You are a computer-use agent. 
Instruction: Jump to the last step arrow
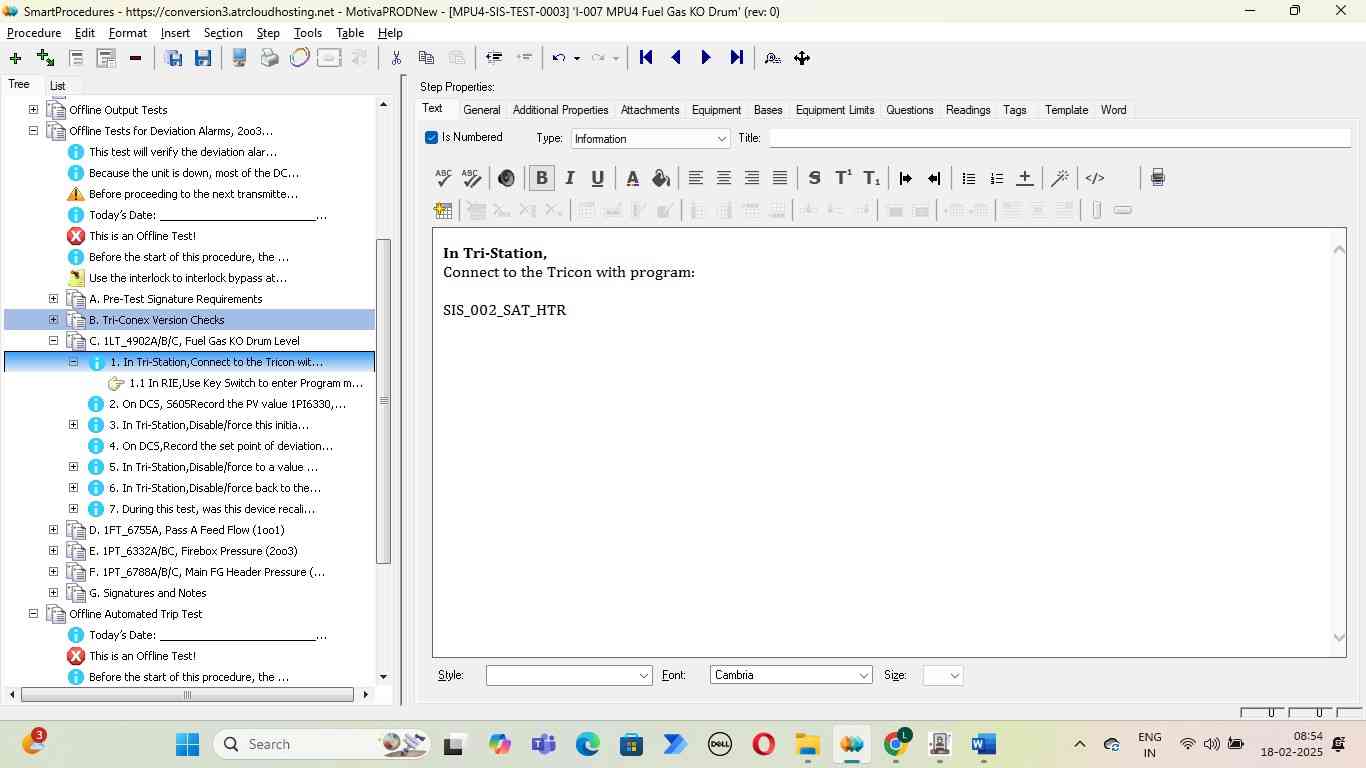[737, 58]
